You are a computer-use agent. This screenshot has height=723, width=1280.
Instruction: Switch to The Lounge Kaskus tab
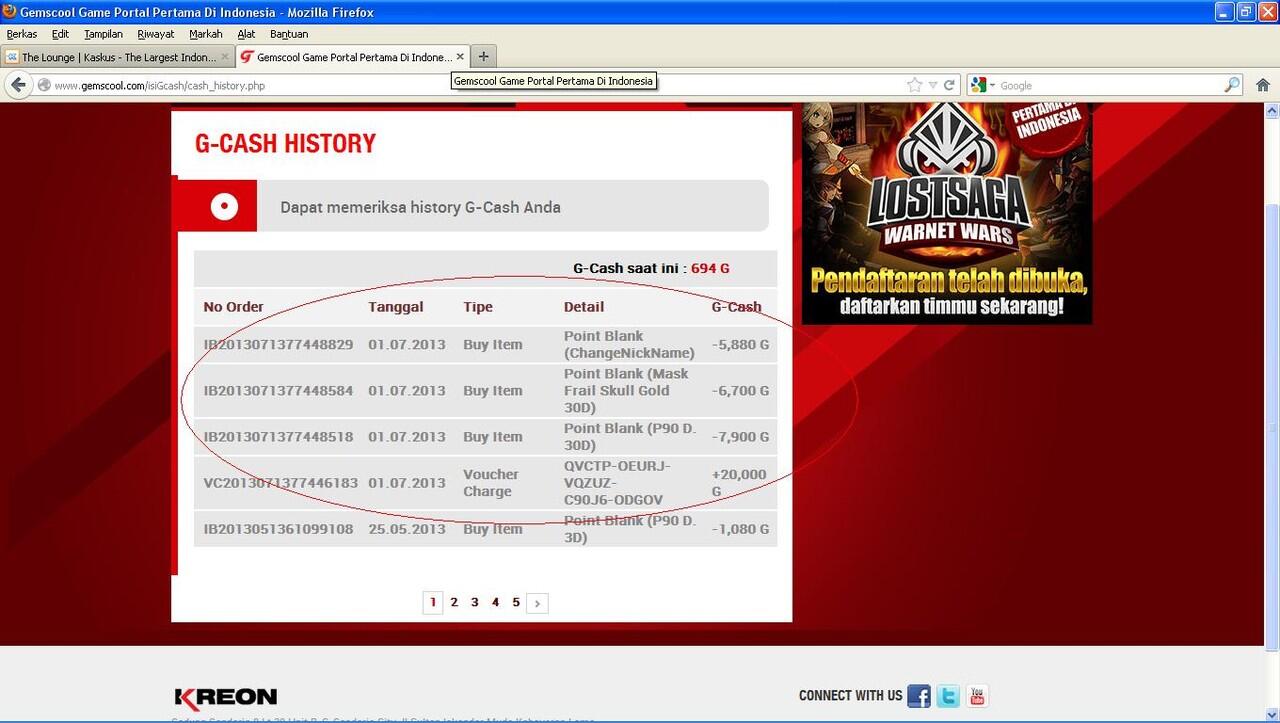pos(118,57)
